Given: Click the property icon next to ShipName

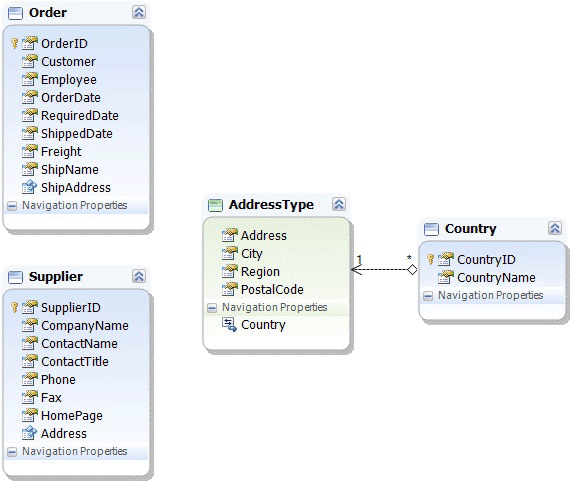Looking at the screenshot, I should (30, 169).
